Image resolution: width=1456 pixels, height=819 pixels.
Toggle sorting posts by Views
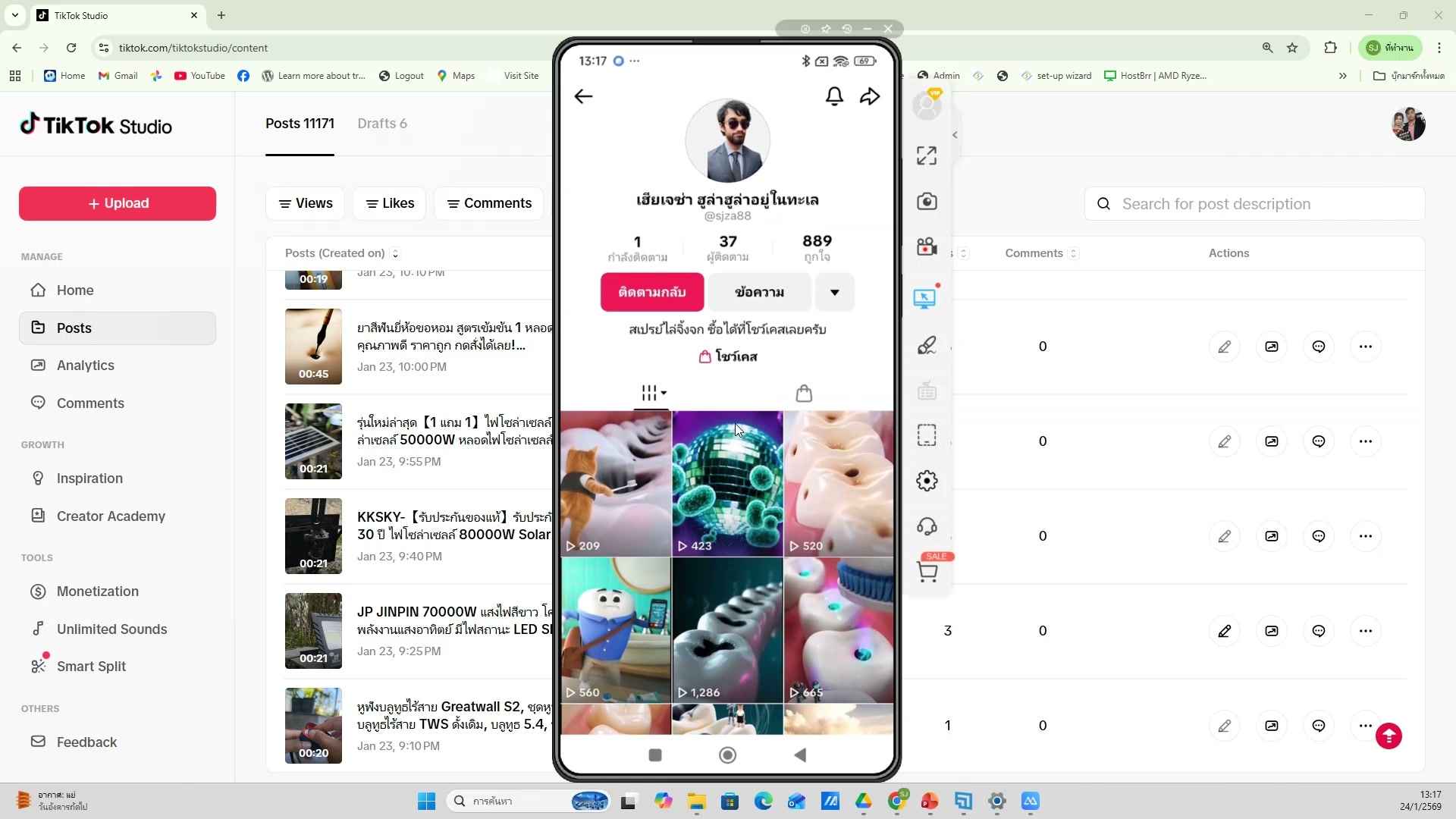point(305,203)
